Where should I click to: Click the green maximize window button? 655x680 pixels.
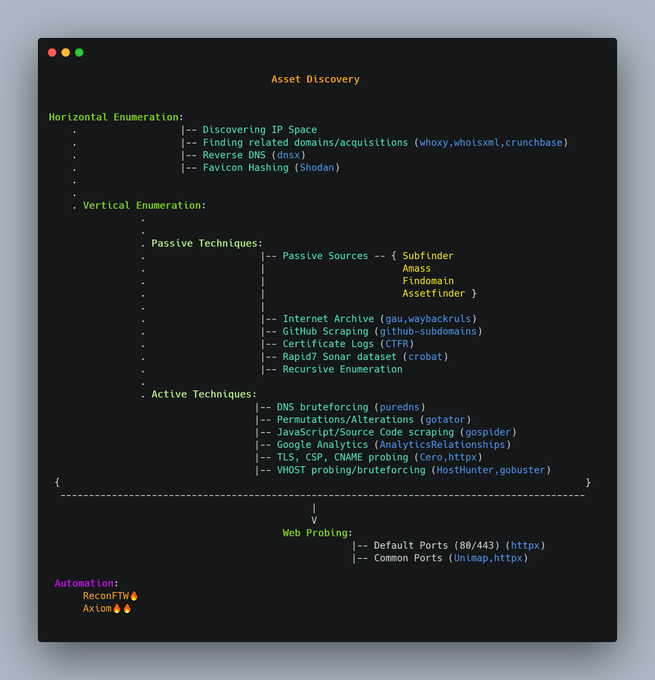pyautogui.click(x=79, y=52)
